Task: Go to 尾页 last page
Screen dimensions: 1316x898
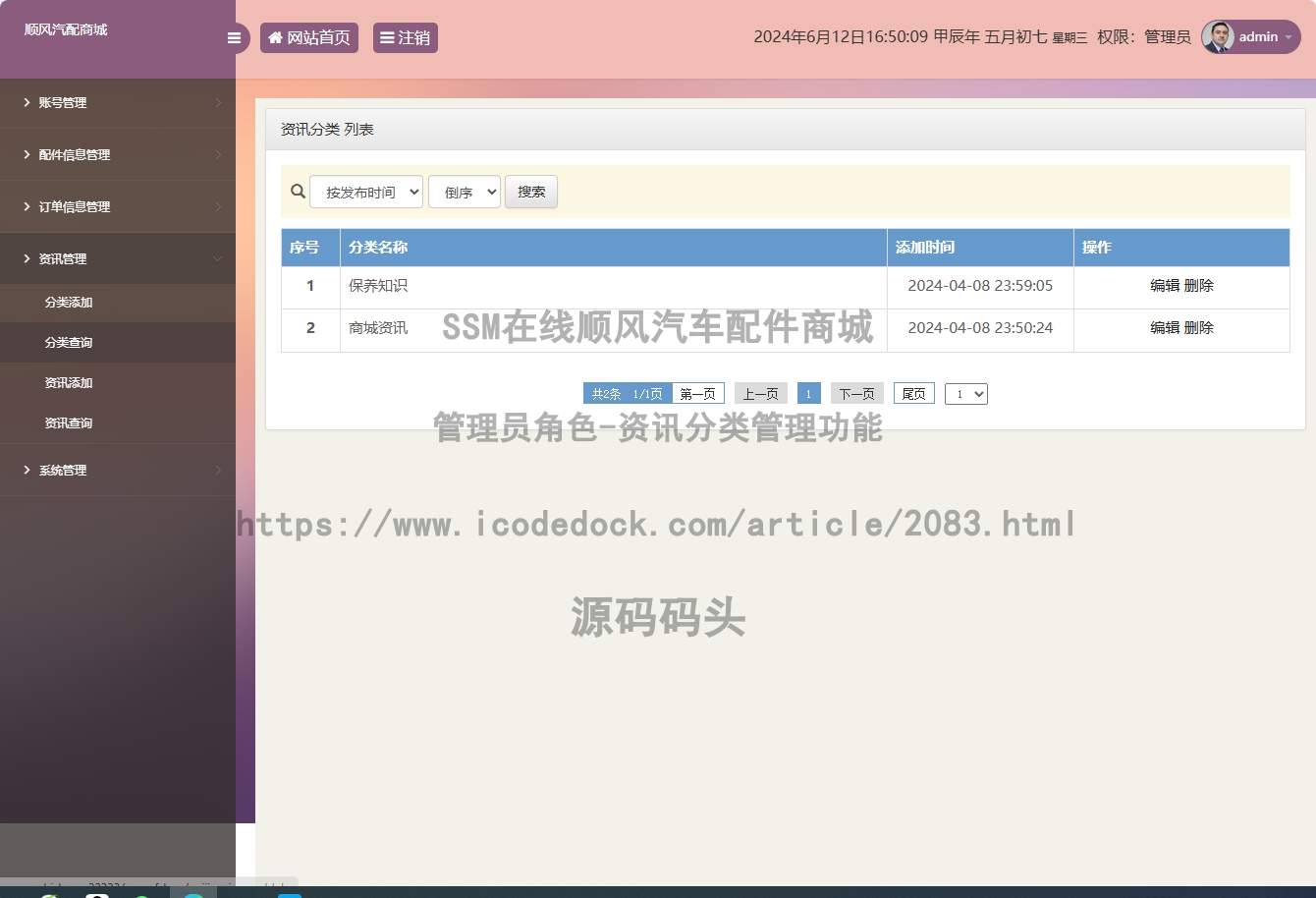Action: (914, 394)
